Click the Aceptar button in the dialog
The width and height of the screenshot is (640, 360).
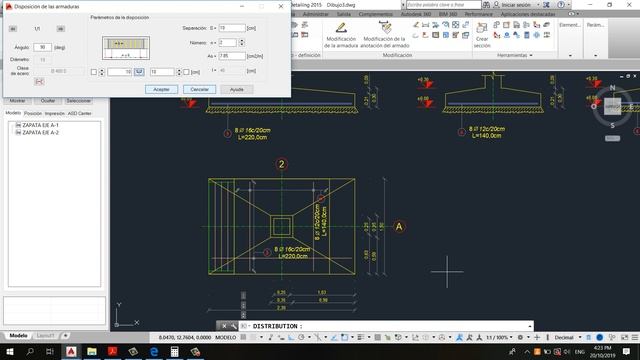pyautogui.click(x=161, y=89)
